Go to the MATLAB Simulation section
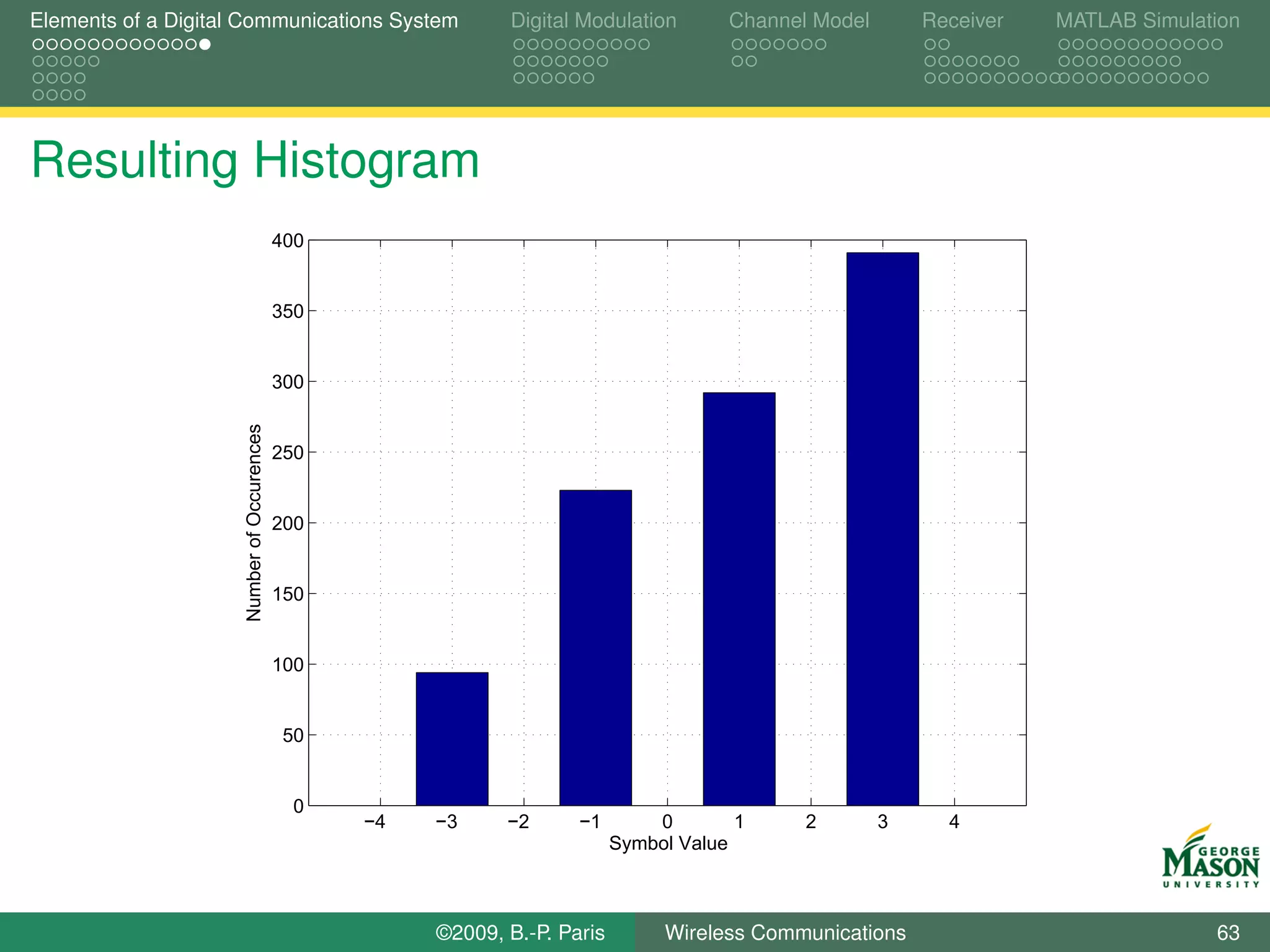 coord(1147,20)
